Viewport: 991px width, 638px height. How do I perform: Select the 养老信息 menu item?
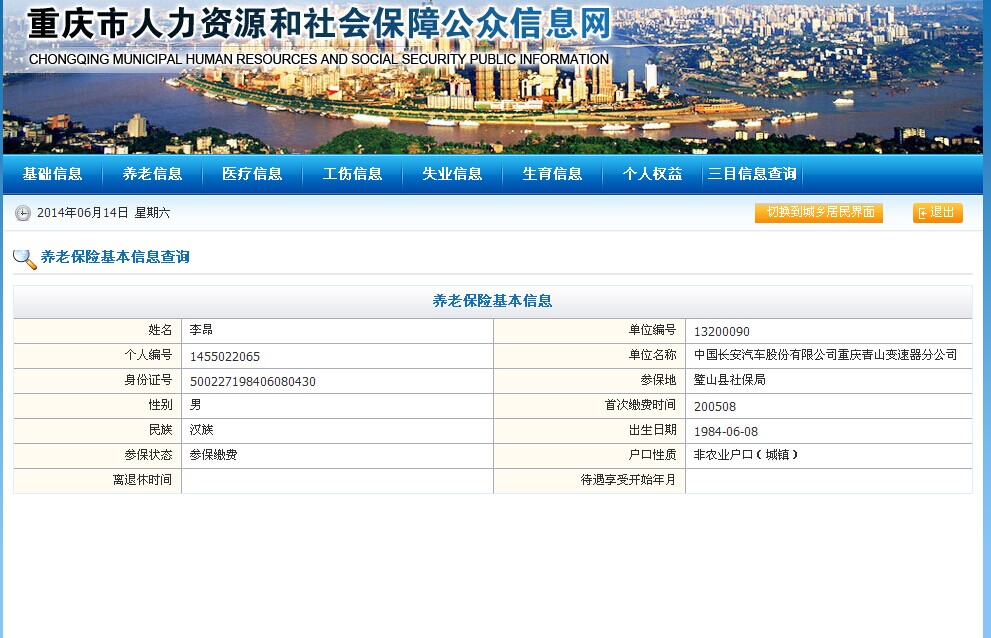click(x=152, y=174)
